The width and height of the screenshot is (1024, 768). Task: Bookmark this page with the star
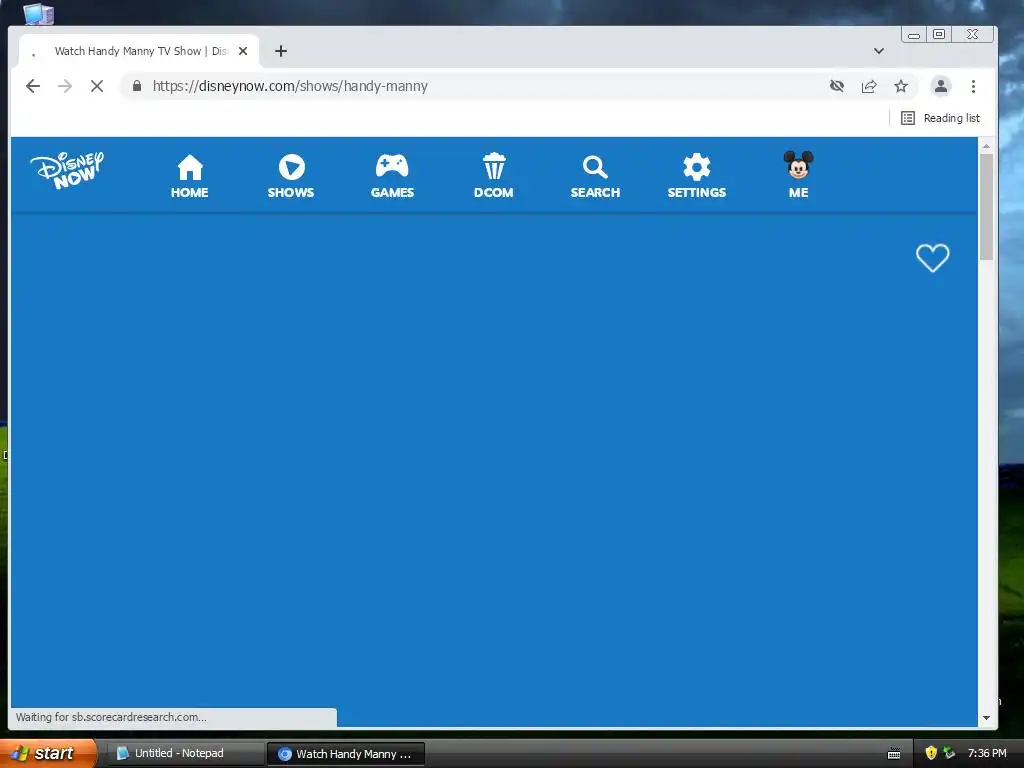(901, 86)
